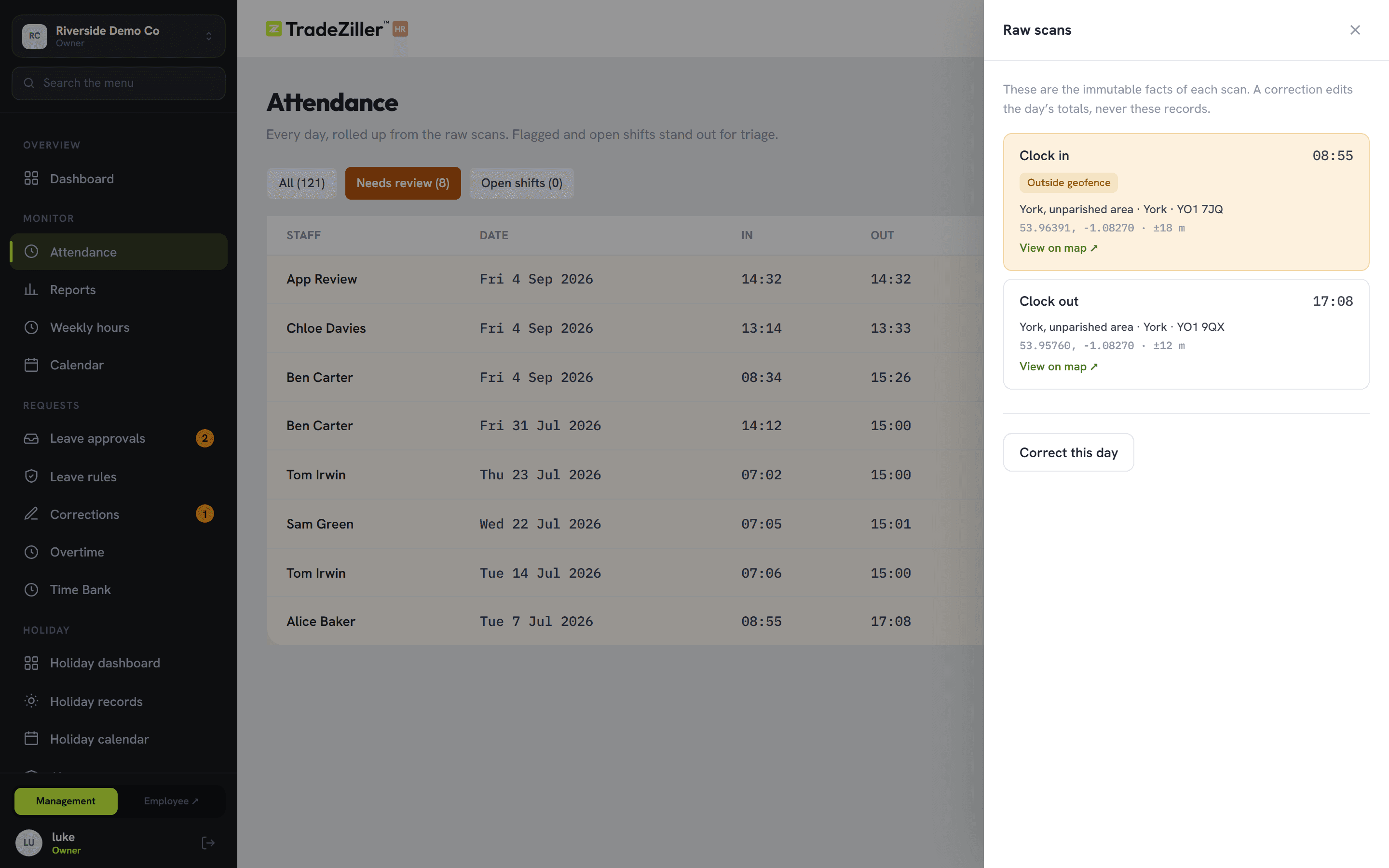Click the Holiday dashboard grid icon
This screenshot has width=1389, height=868.
tap(31, 663)
